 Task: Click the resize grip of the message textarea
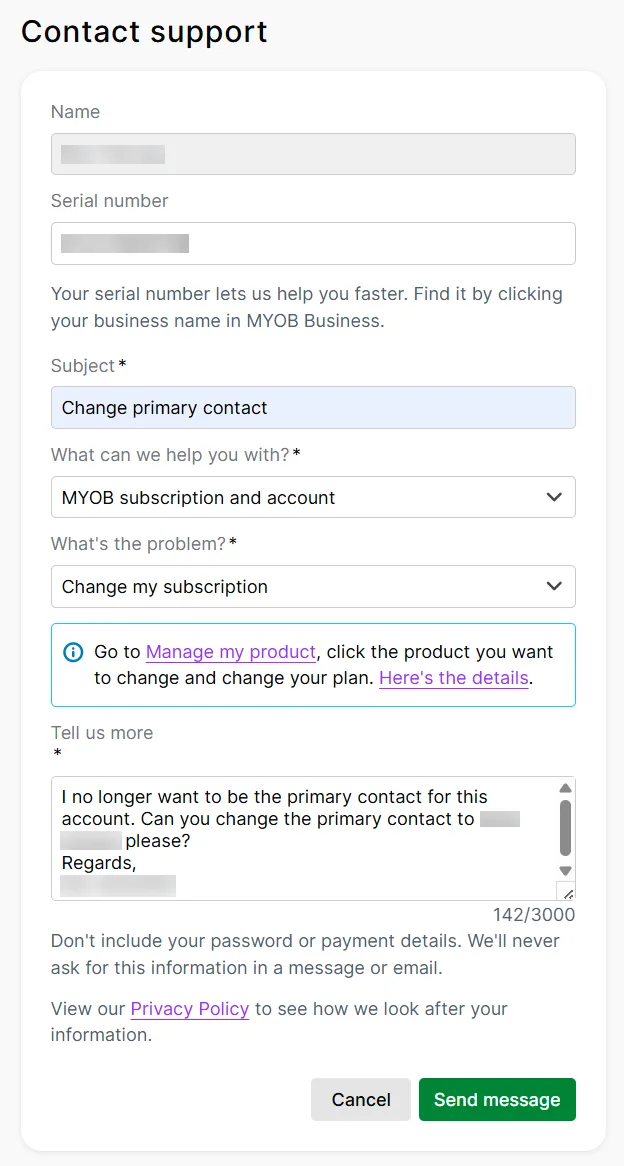click(x=566, y=892)
